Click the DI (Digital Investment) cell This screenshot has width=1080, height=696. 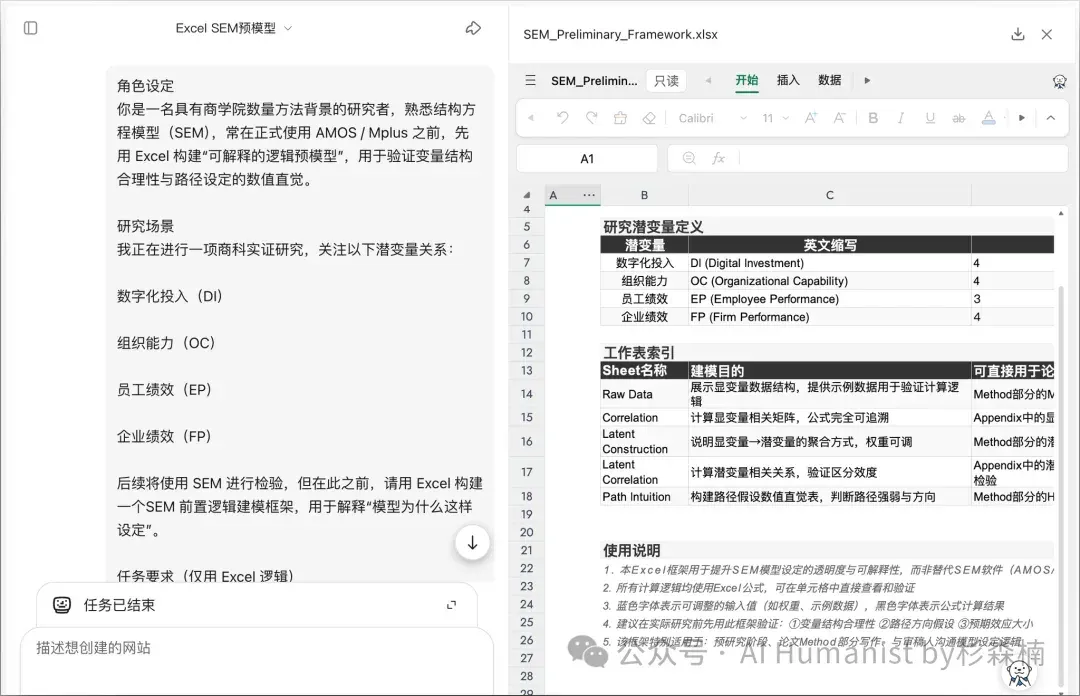[829, 263]
